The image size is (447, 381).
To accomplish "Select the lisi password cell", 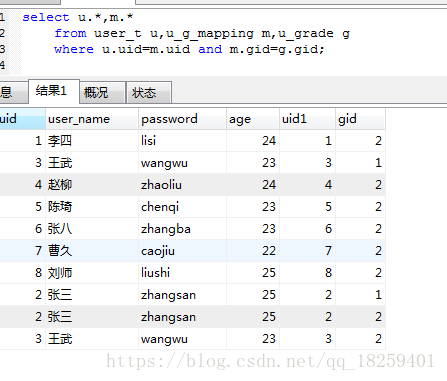I will point(182,141).
